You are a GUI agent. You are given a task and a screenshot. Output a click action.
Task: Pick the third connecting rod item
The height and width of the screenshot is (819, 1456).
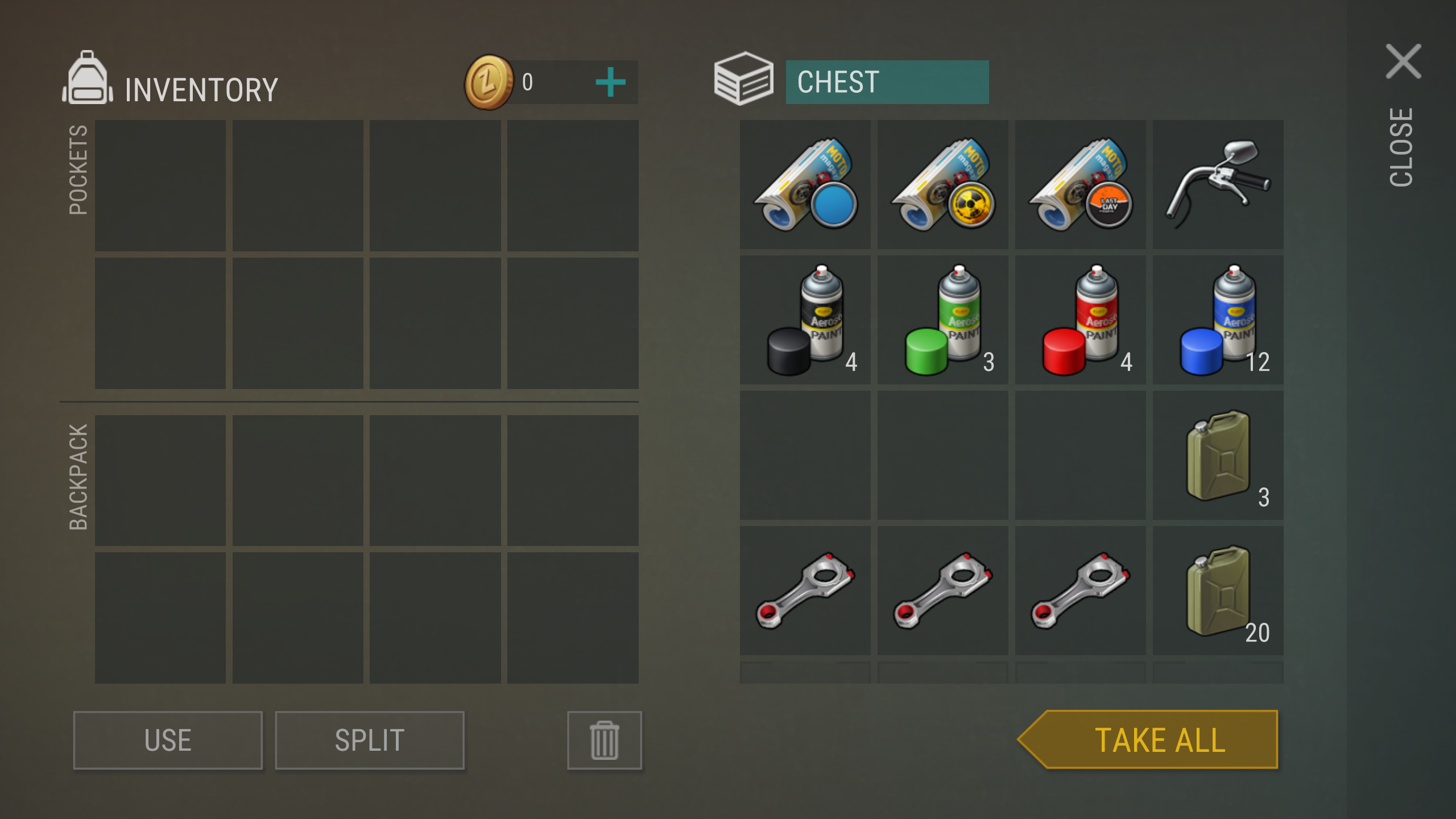(x=1080, y=590)
